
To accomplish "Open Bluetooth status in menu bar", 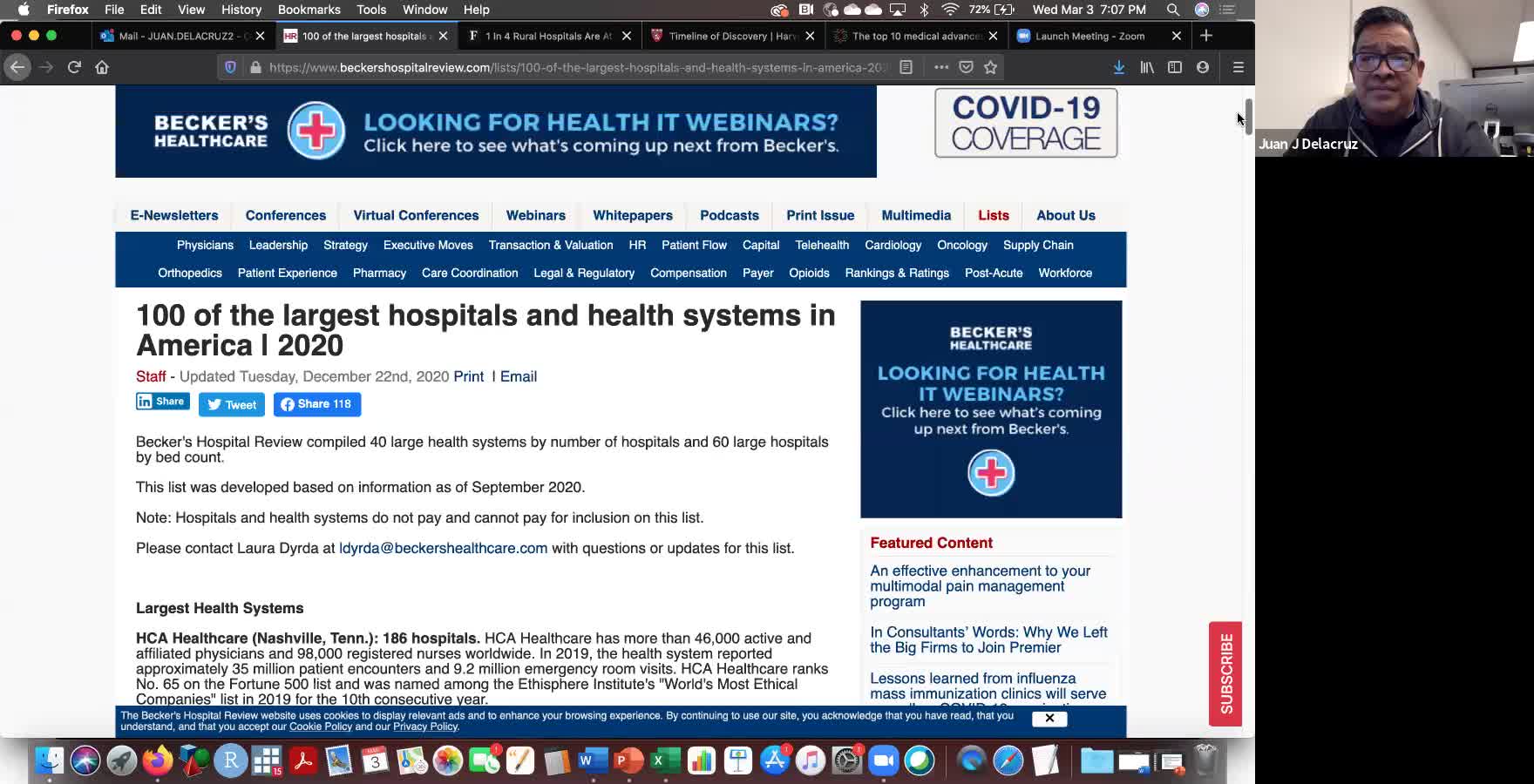I will click(924, 10).
